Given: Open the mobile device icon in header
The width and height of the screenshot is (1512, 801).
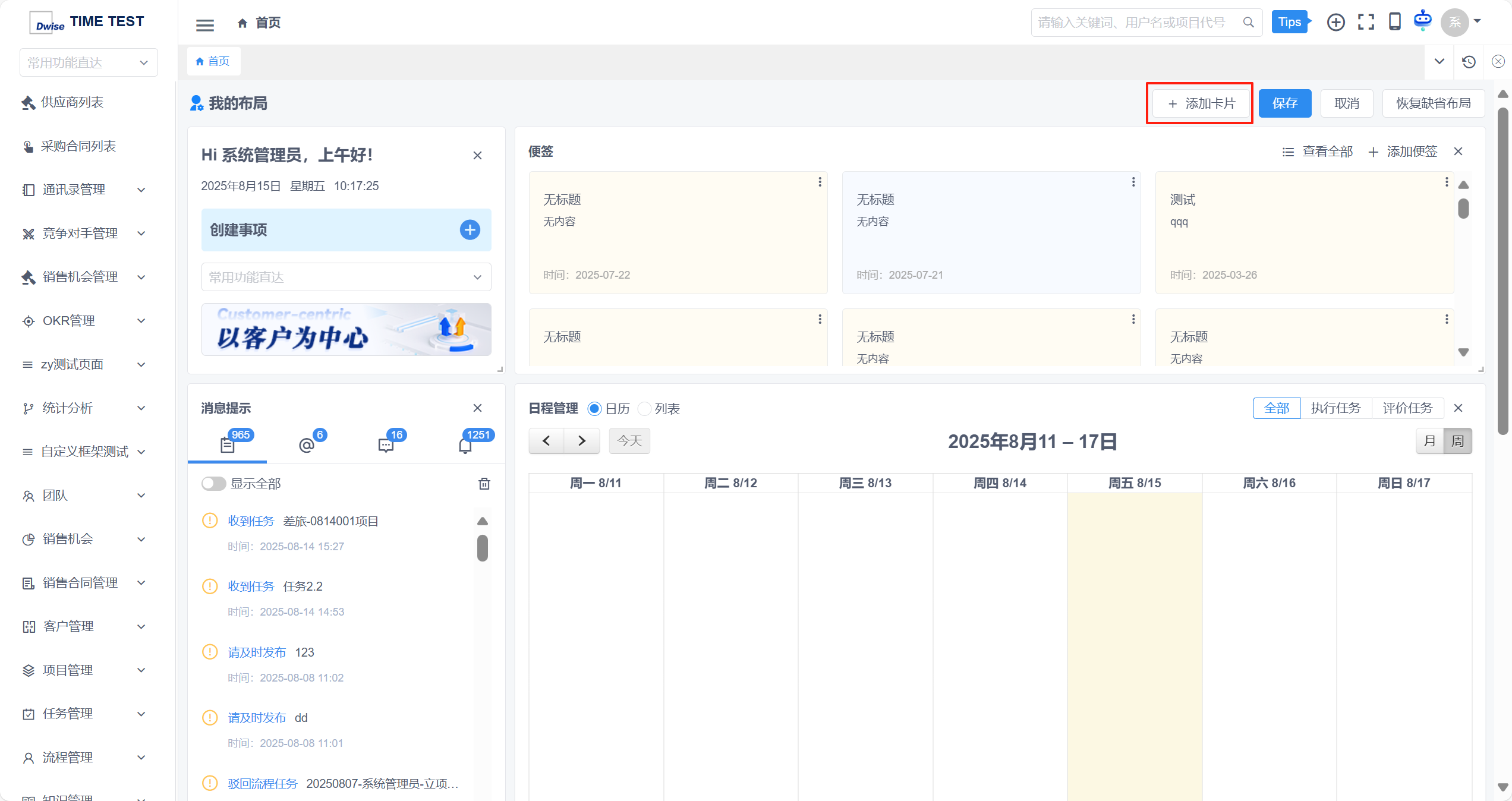Looking at the screenshot, I should (x=1394, y=22).
